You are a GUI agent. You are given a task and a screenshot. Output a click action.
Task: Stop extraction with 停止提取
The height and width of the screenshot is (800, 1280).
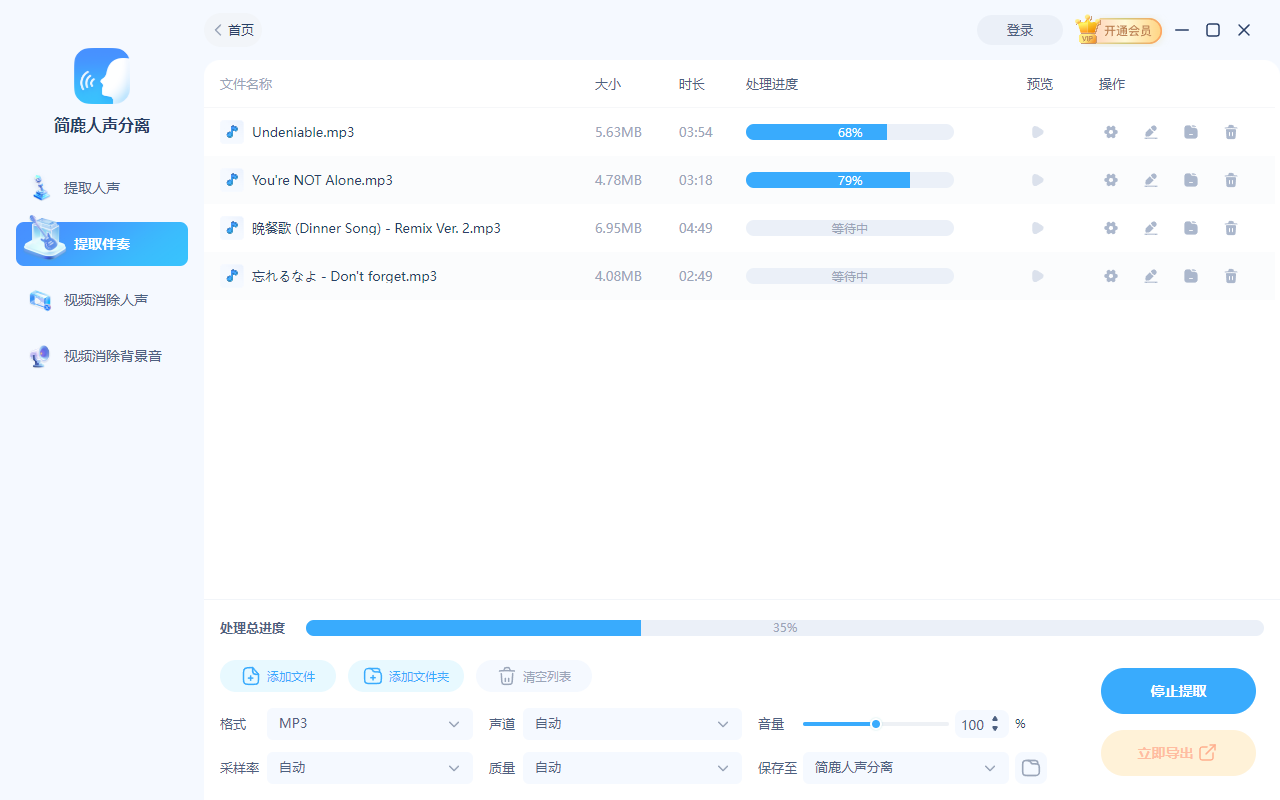coord(1178,691)
